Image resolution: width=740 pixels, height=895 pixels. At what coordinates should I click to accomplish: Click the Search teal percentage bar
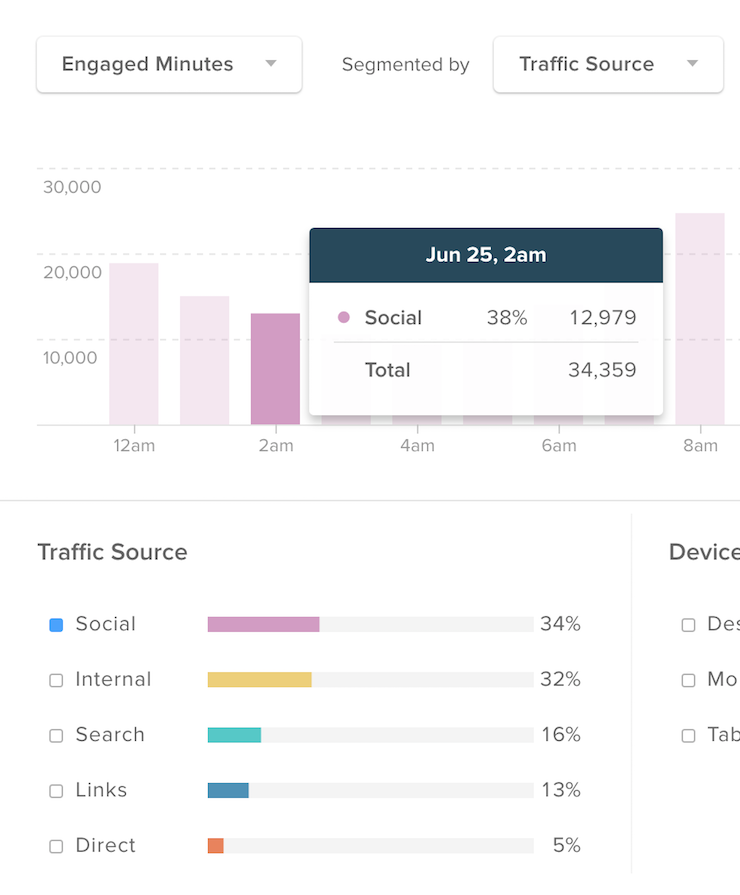[x=234, y=735]
